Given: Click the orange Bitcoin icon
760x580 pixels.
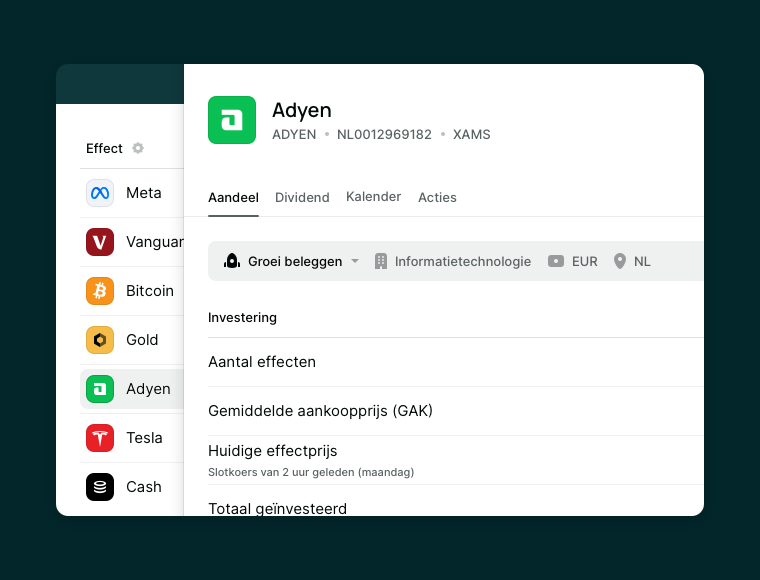Looking at the screenshot, I should [100, 291].
